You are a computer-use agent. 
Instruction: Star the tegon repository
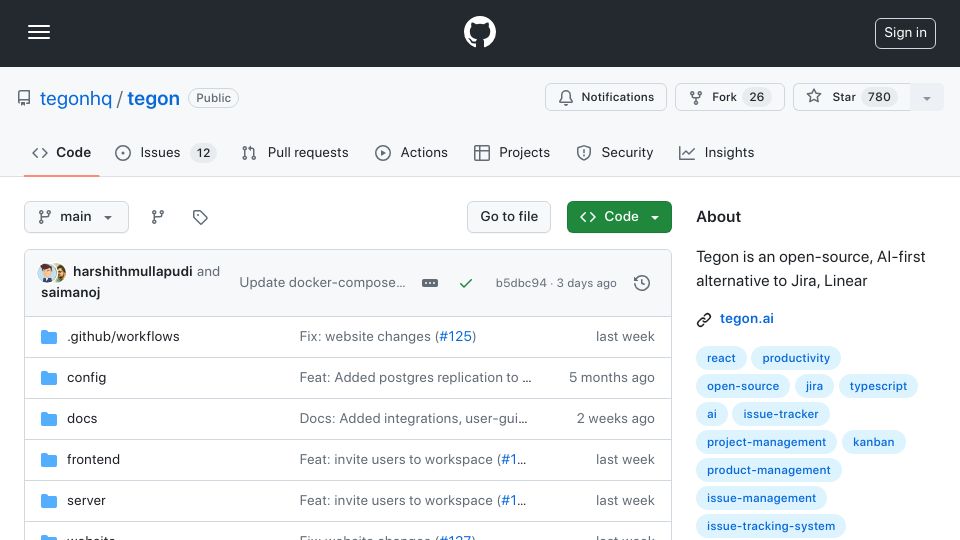coord(851,97)
